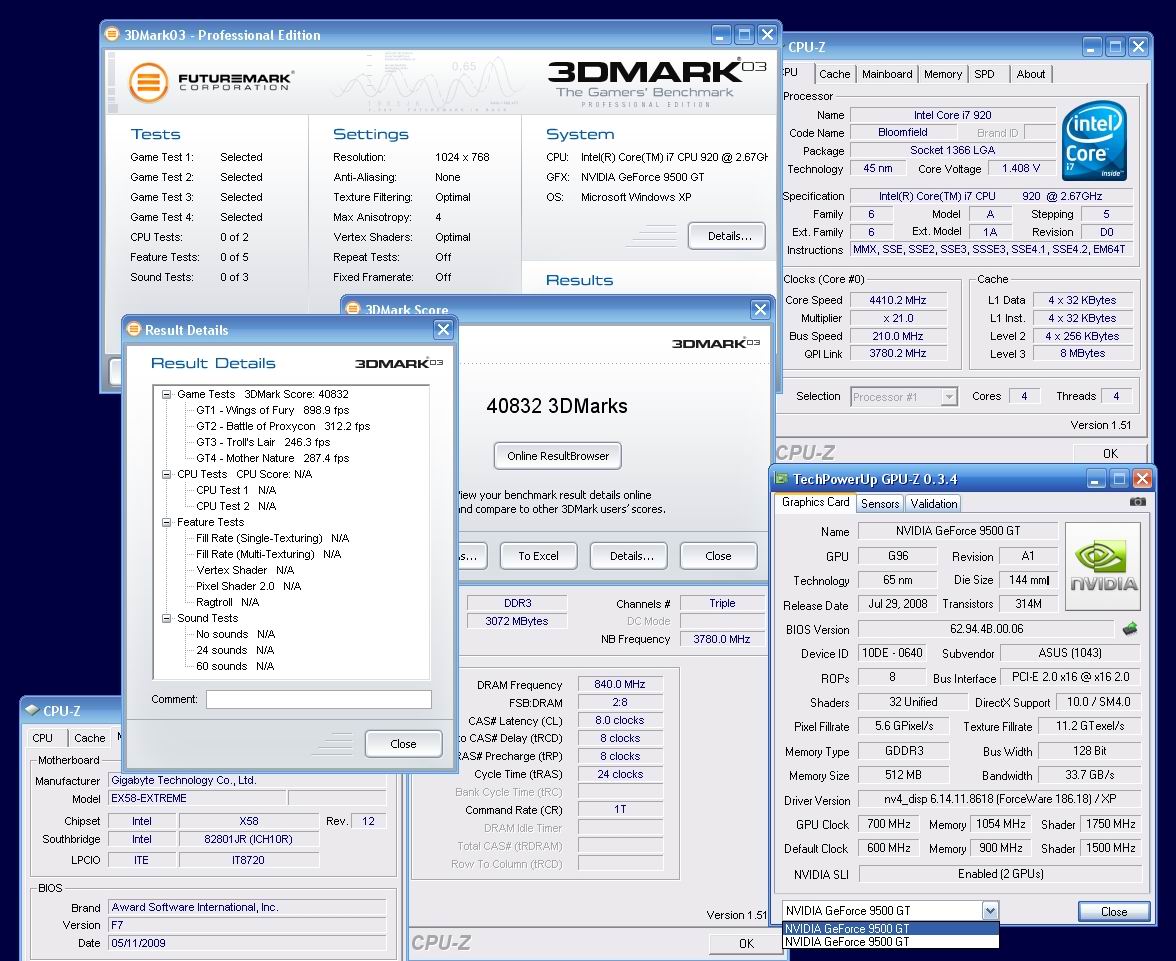Click the Intel Core i7 logo in CPU-Z
This screenshot has width=1176, height=961.
(1094, 141)
